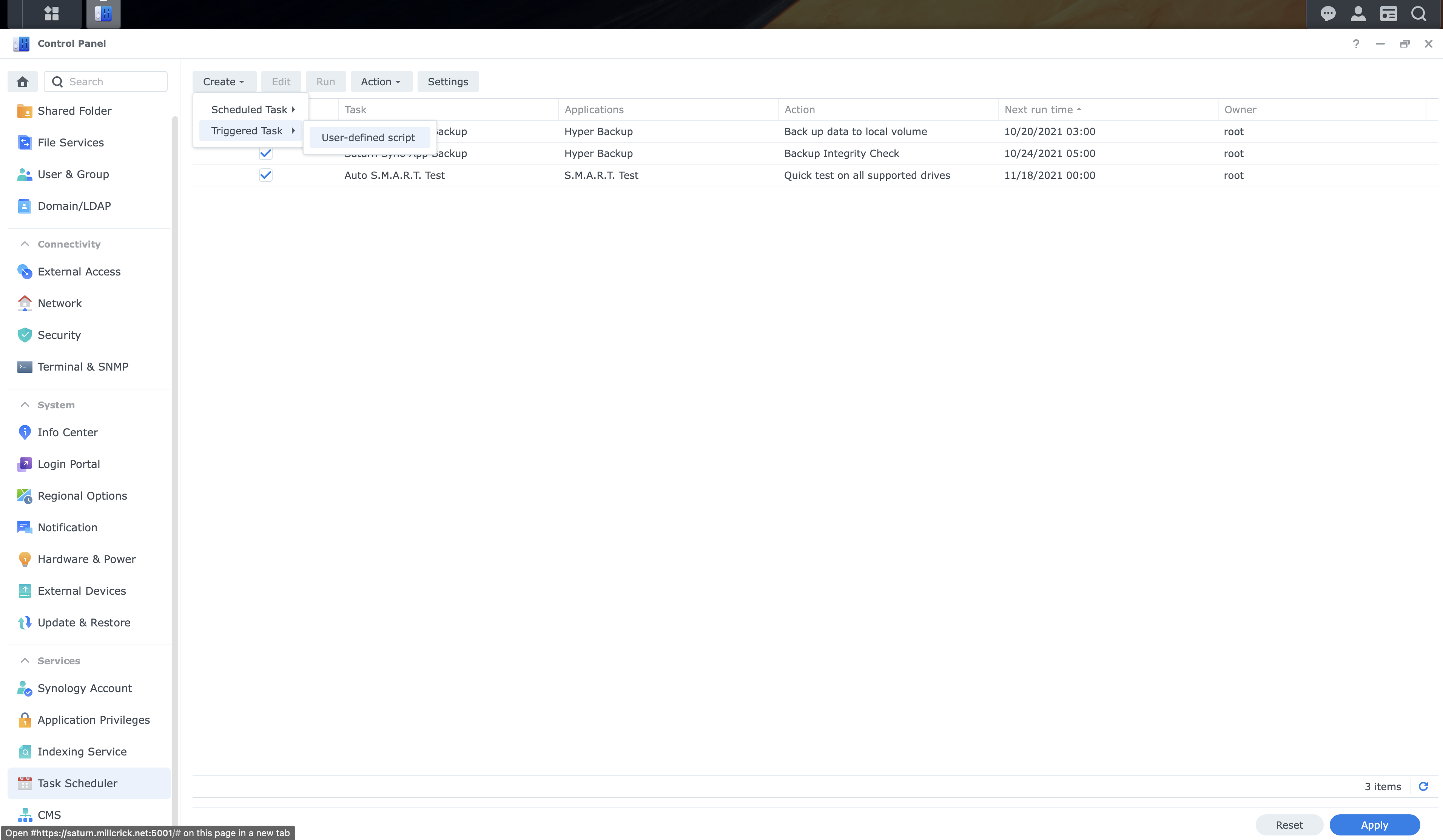Expand the Scheduled Task submenu
The width and height of the screenshot is (1443, 840).
point(251,109)
